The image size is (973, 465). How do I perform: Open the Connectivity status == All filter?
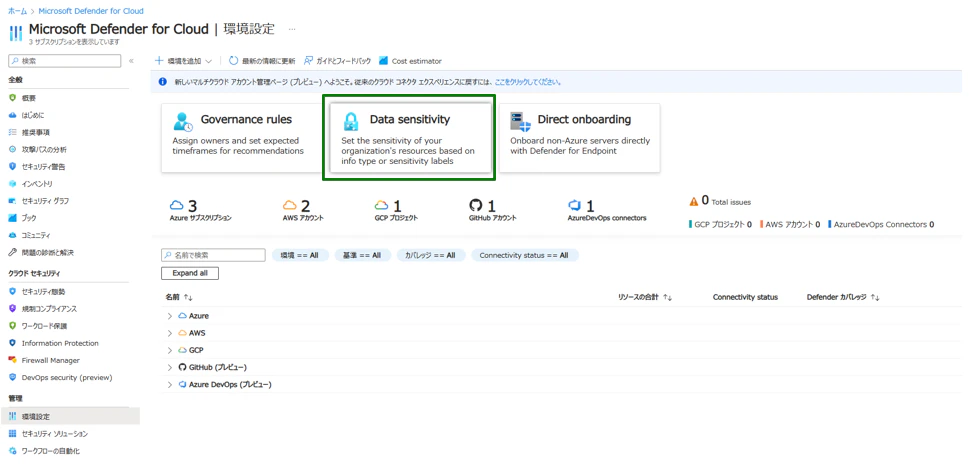pyautogui.click(x=524, y=255)
